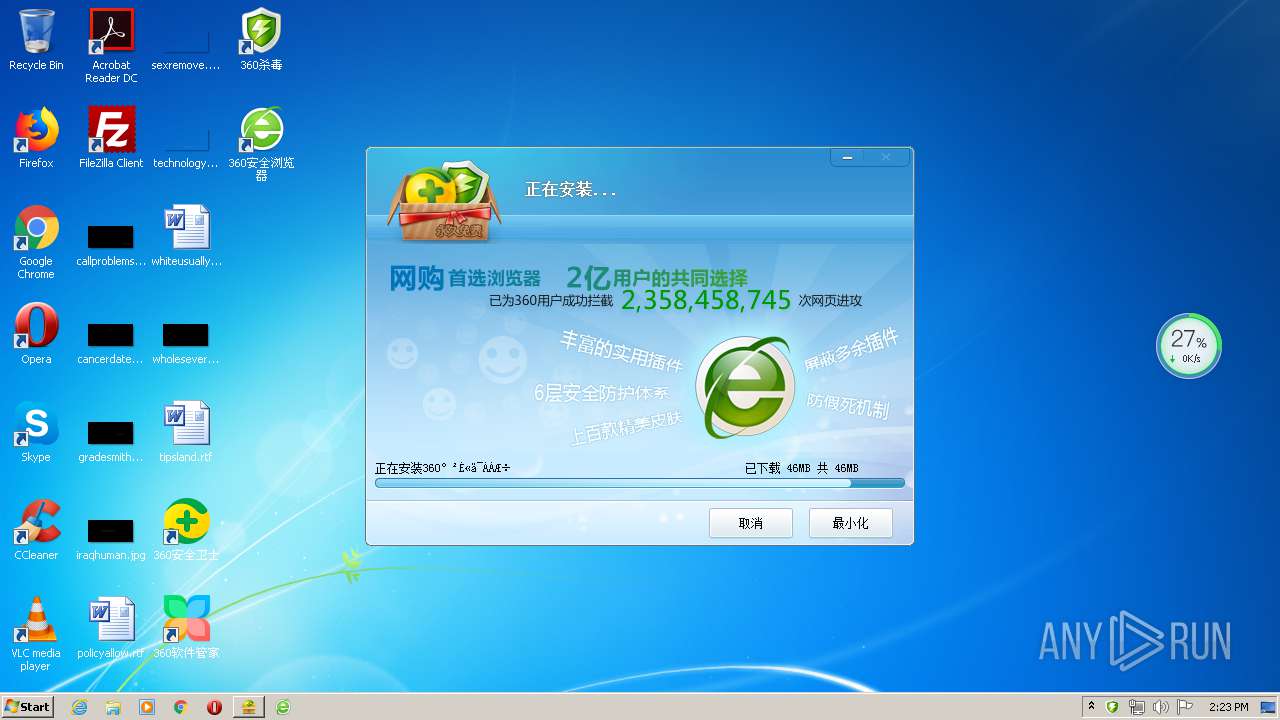
Task: Open 360软件管家 desktop shortcut
Action: click(186, 628)
